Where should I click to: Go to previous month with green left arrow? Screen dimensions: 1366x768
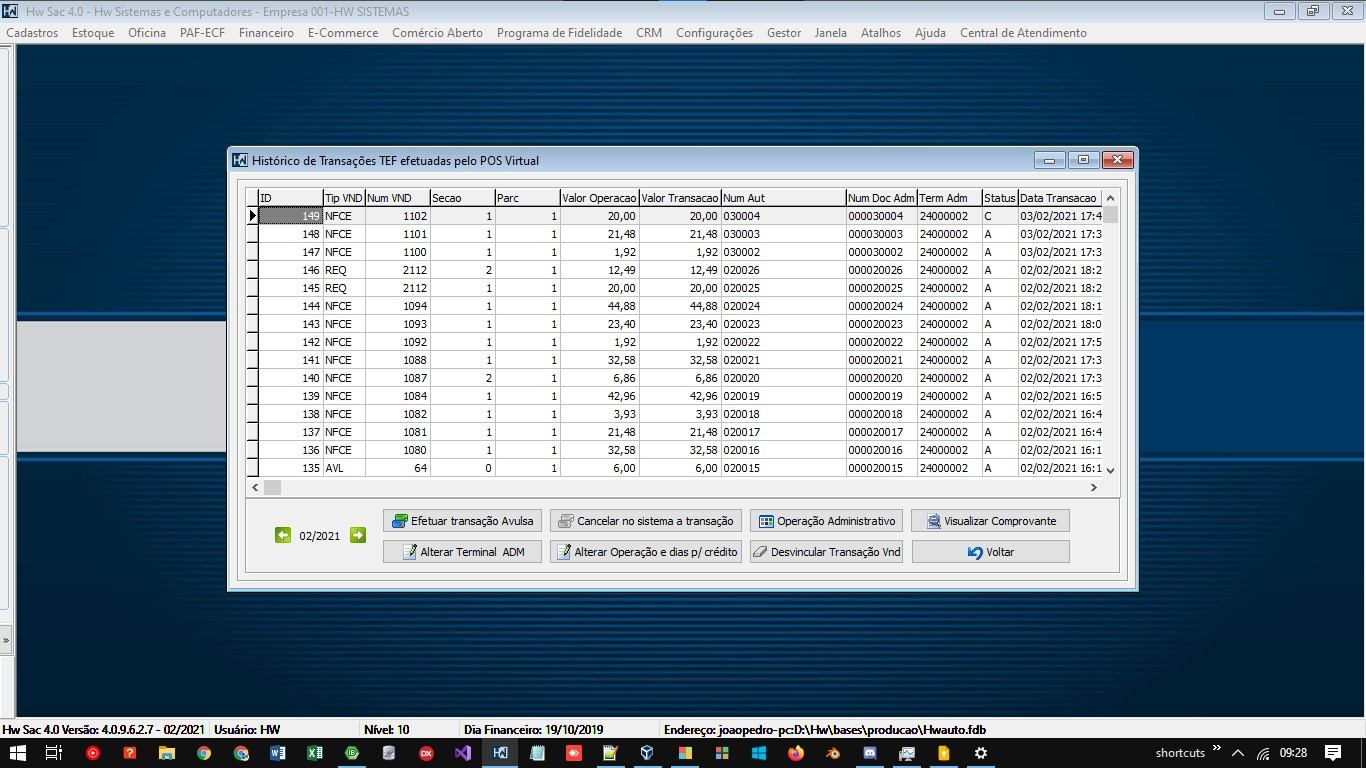(x=283, y=535)
